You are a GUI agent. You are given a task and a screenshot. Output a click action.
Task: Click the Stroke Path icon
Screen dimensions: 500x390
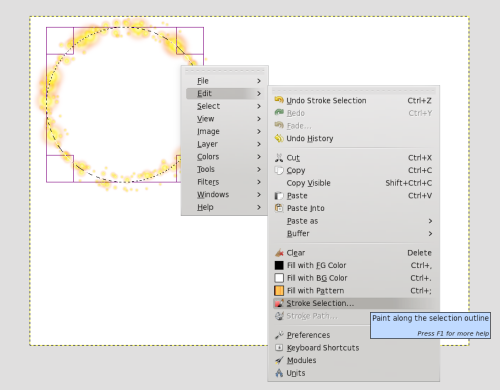click(279, 316)
